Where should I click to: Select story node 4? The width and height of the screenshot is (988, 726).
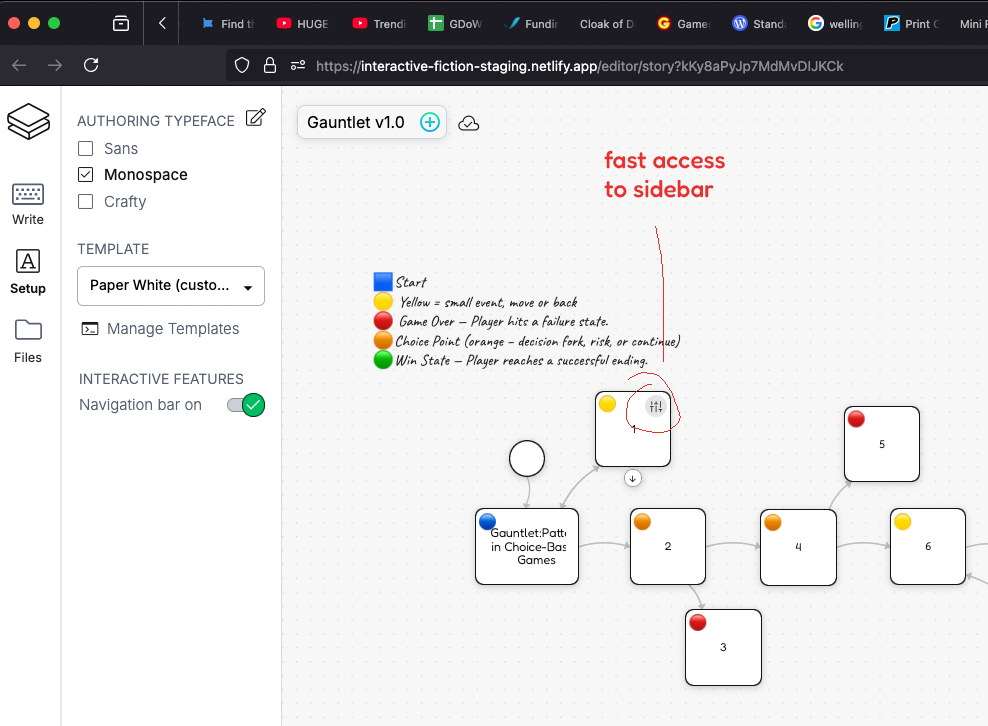[798, 547]
